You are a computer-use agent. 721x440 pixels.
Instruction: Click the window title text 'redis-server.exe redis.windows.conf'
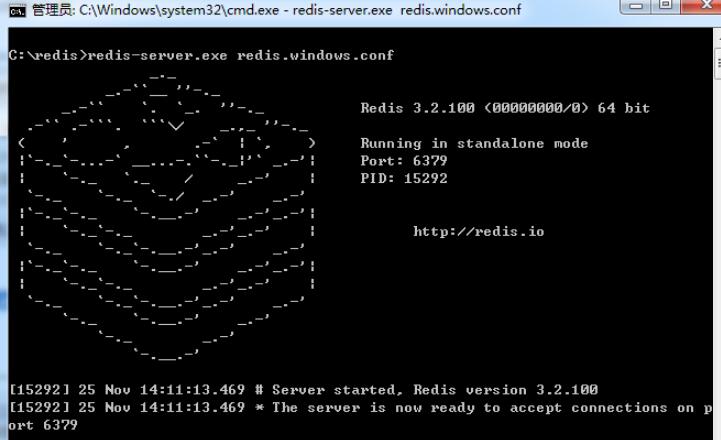click(x=407, y=10)
